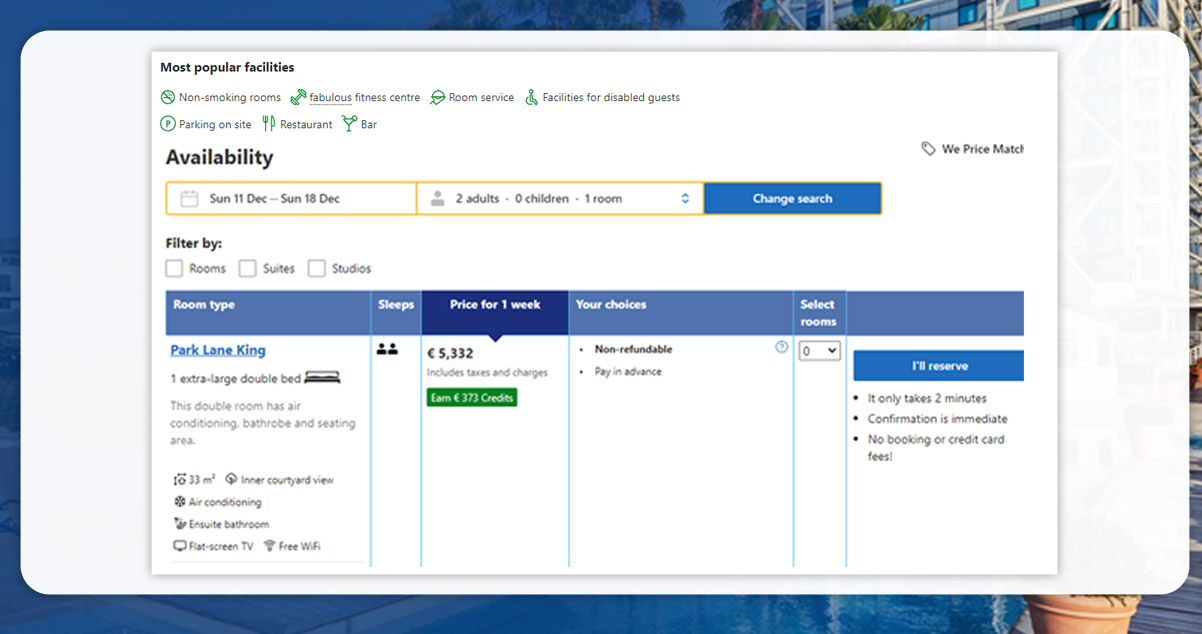Image resolution: width=1202 pixels, height=634 pixels.
Task: Click the Flat-screen TV icon
Action: pos(180,546)
